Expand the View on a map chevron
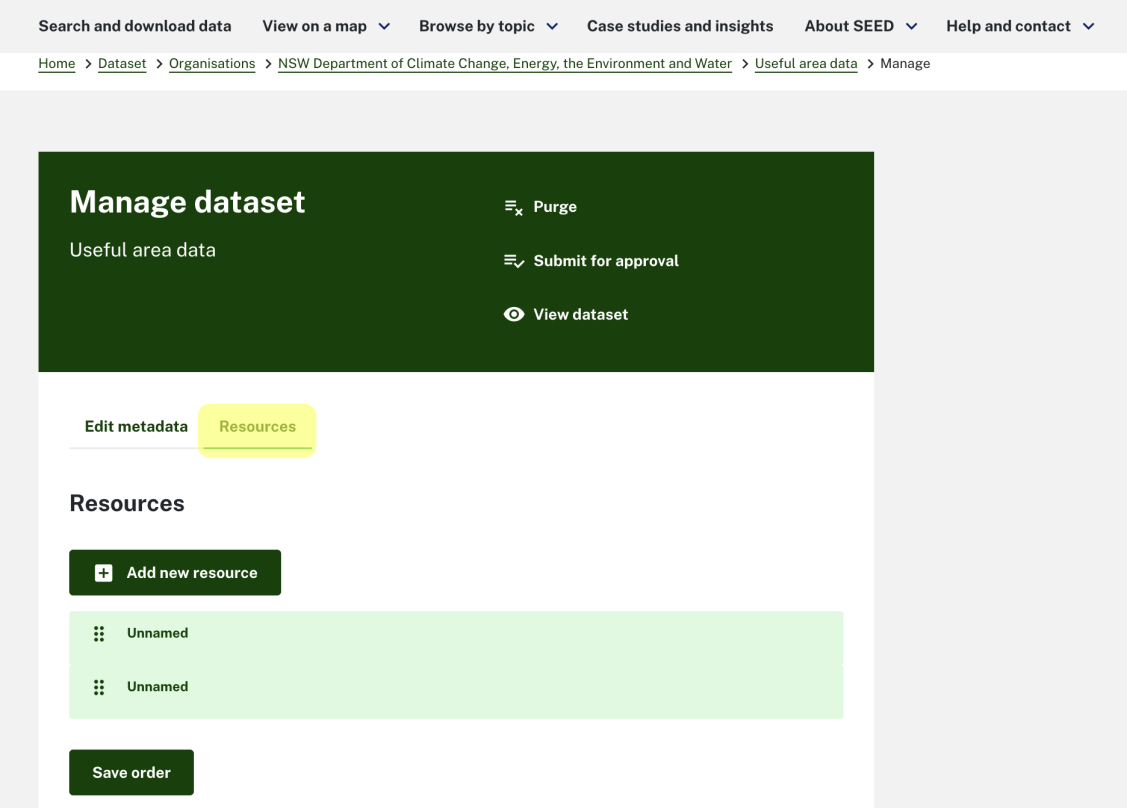 (385, 27)
